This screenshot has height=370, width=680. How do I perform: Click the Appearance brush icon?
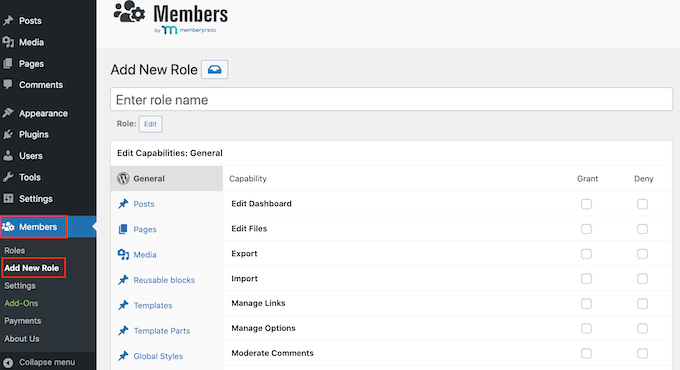8,113
